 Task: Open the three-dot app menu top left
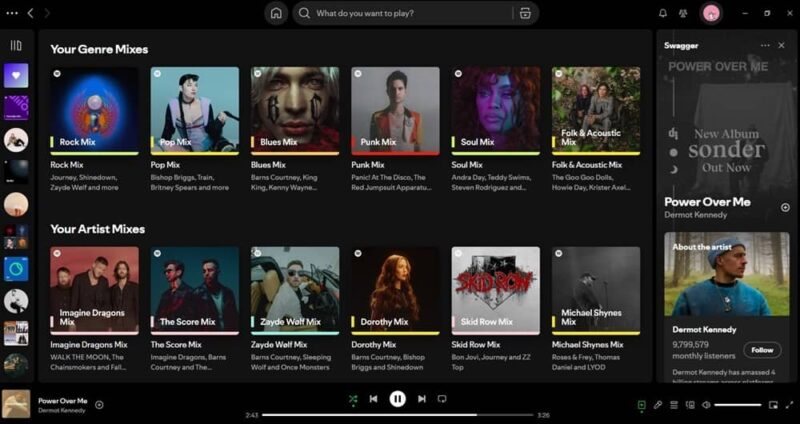12,13
